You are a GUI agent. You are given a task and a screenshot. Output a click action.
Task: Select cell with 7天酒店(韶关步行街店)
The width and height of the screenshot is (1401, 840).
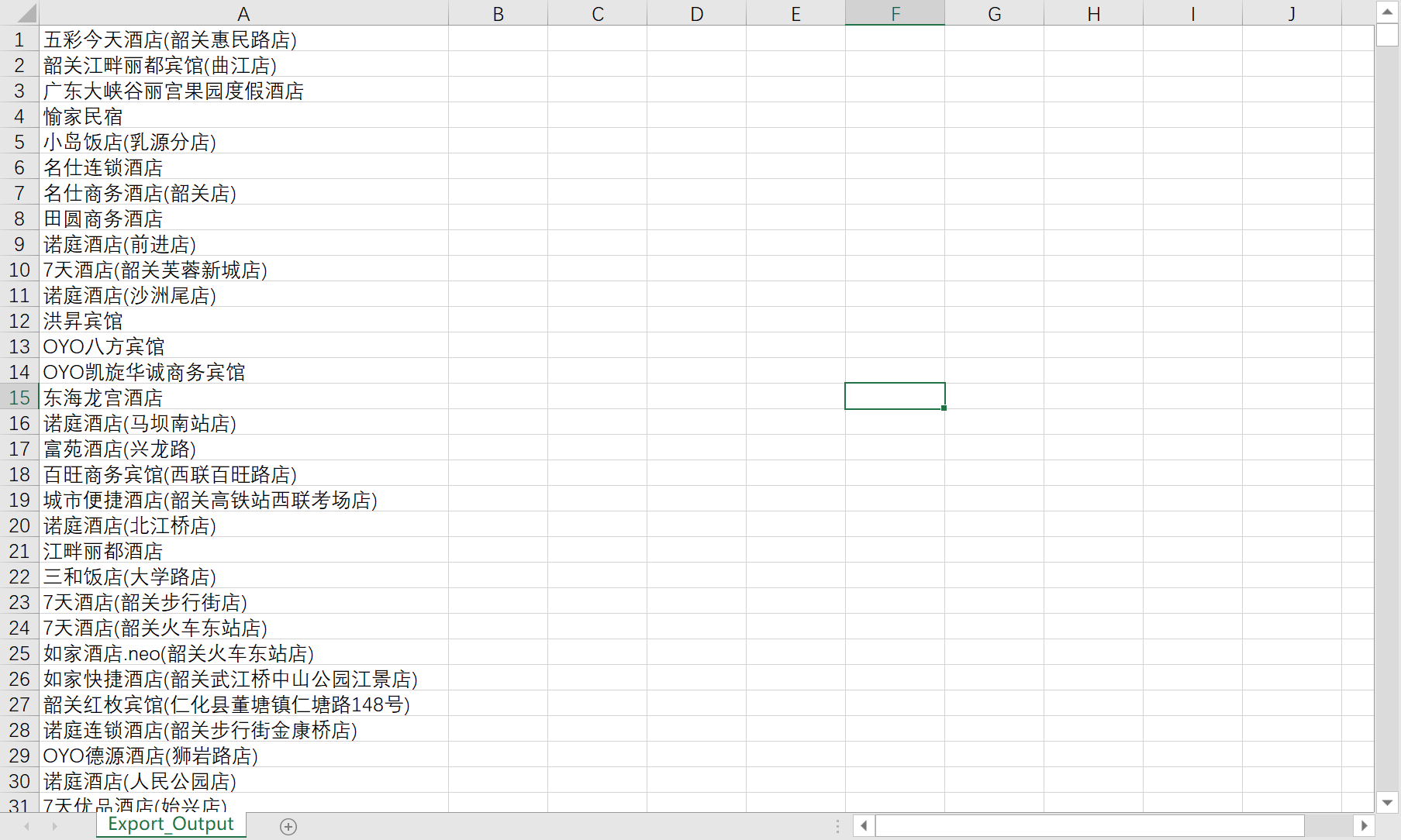(243, 602)
